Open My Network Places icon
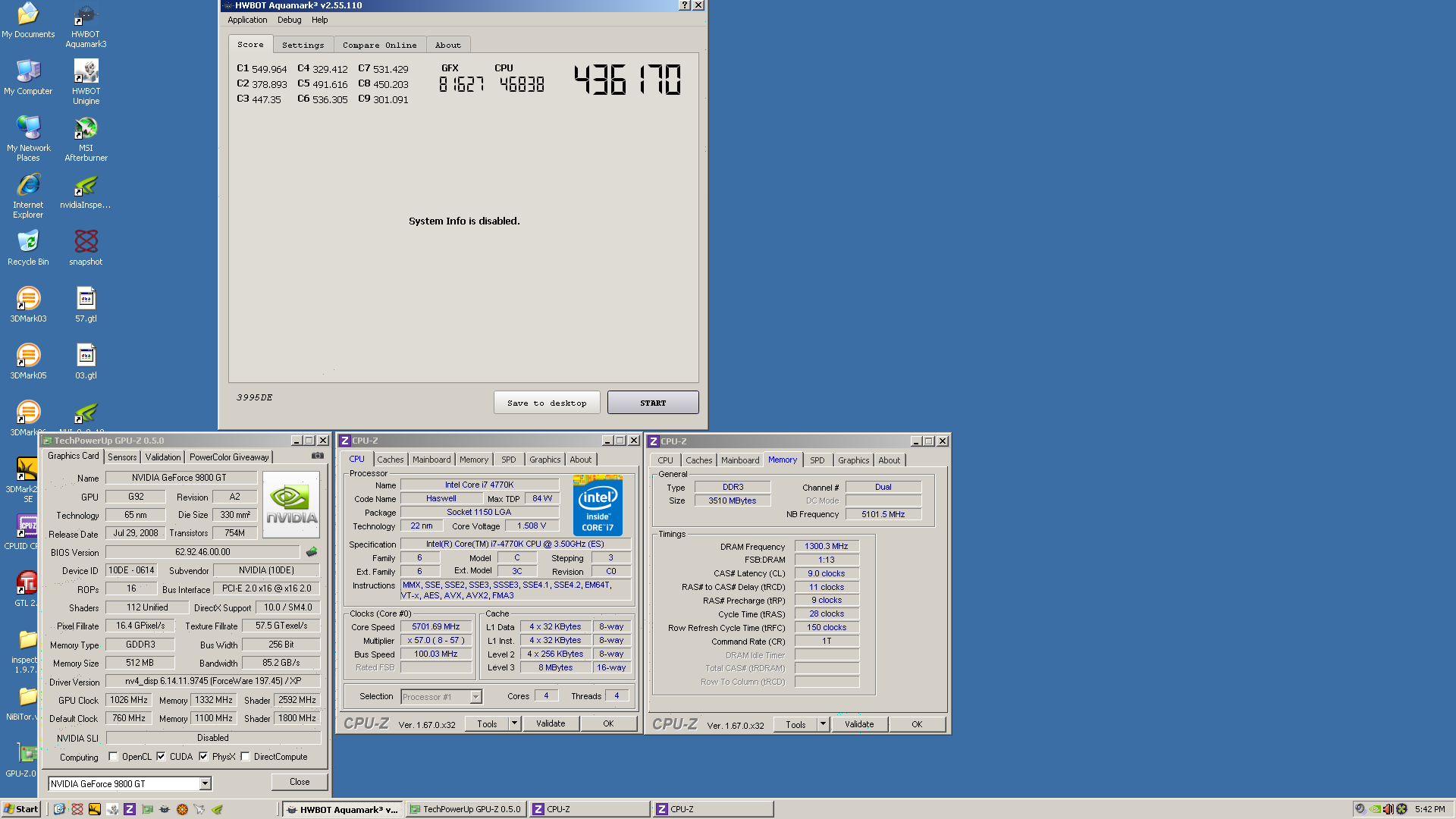 coord(28,139)
